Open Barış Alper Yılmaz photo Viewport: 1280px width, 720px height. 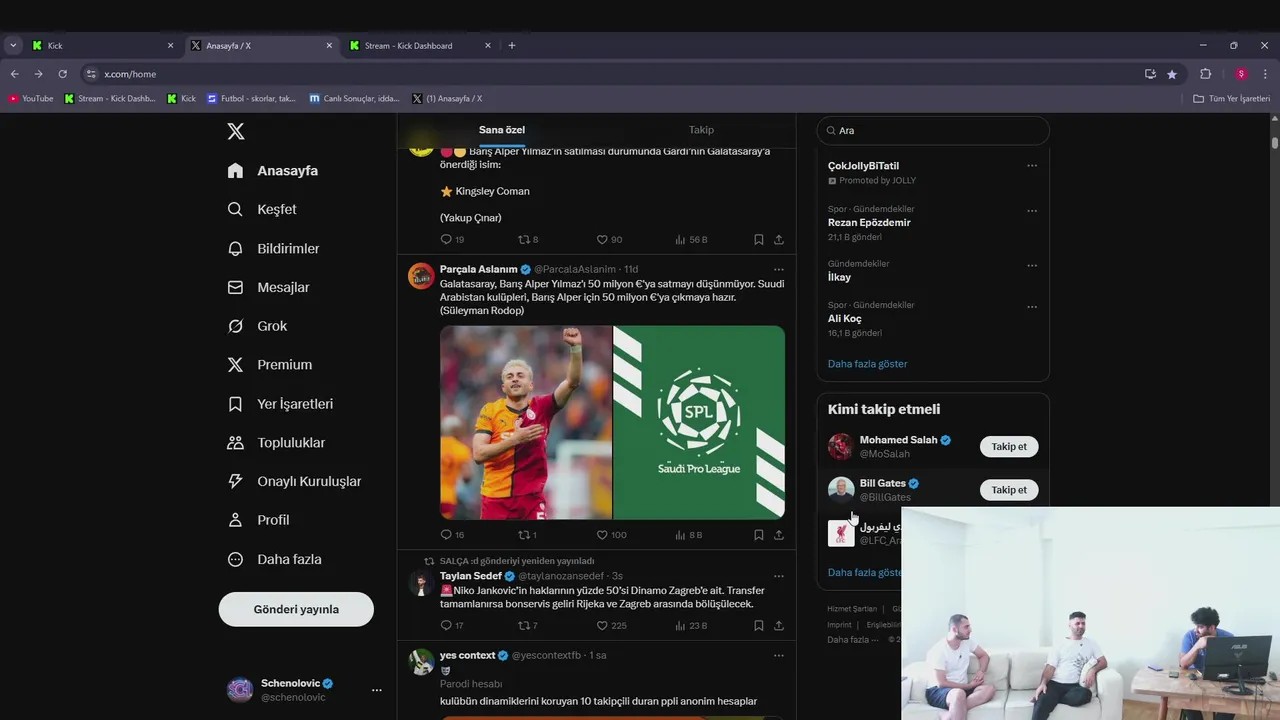(526, 422)
